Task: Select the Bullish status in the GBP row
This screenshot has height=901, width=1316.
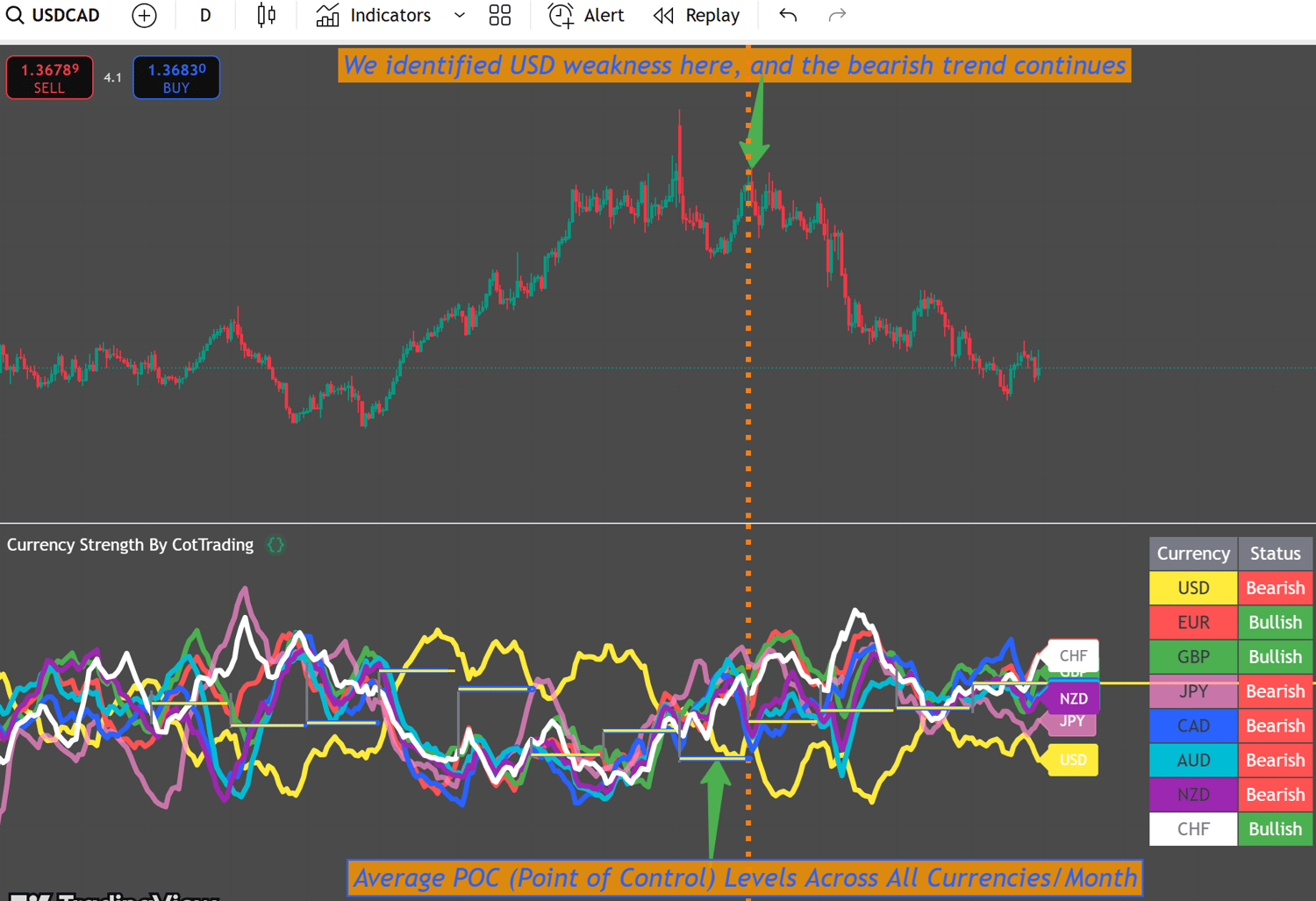Action: tap(1275, 657)
